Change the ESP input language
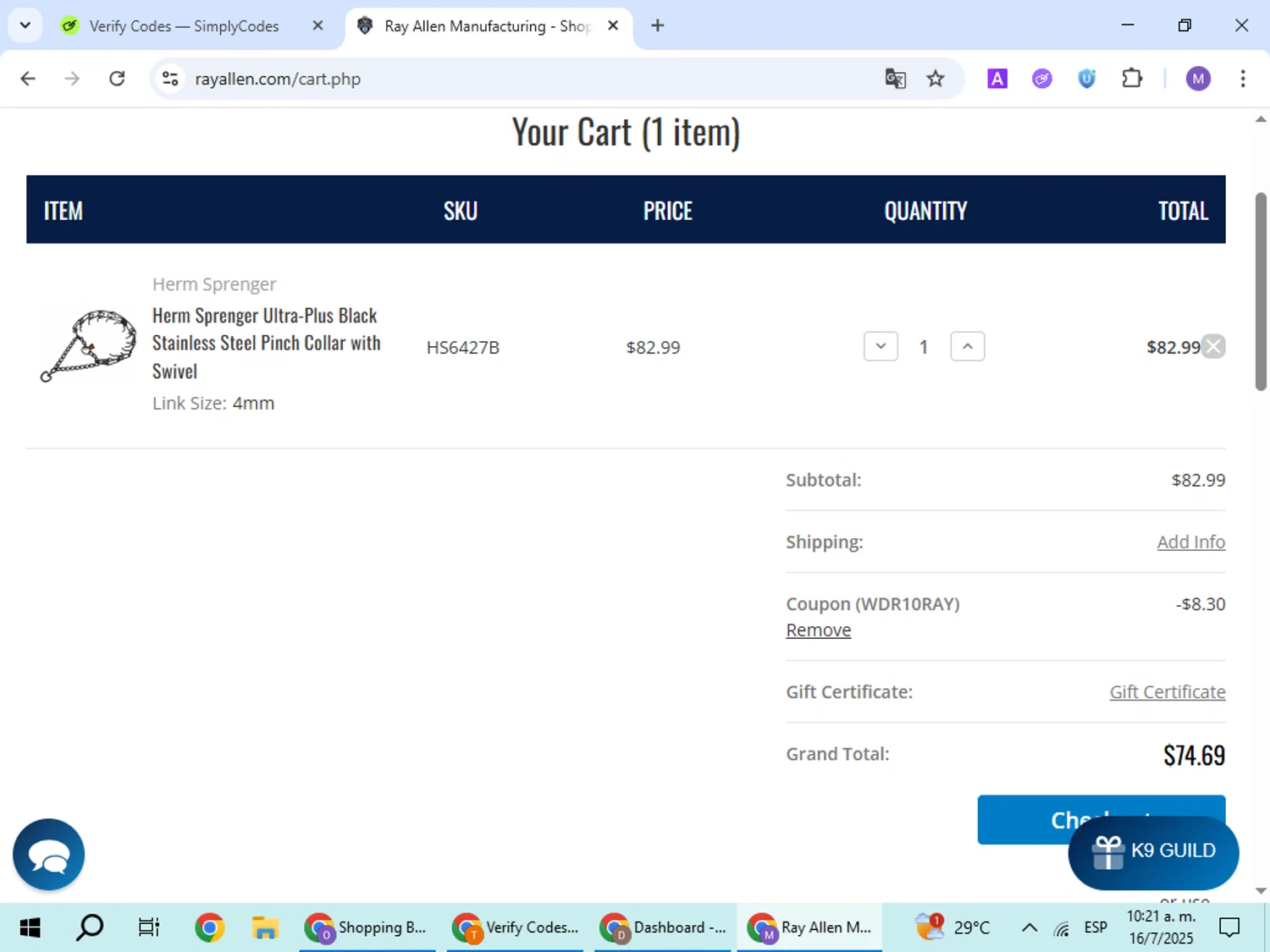The image size is (1270, 952). pyautogui.click(x=1096, y=927)
